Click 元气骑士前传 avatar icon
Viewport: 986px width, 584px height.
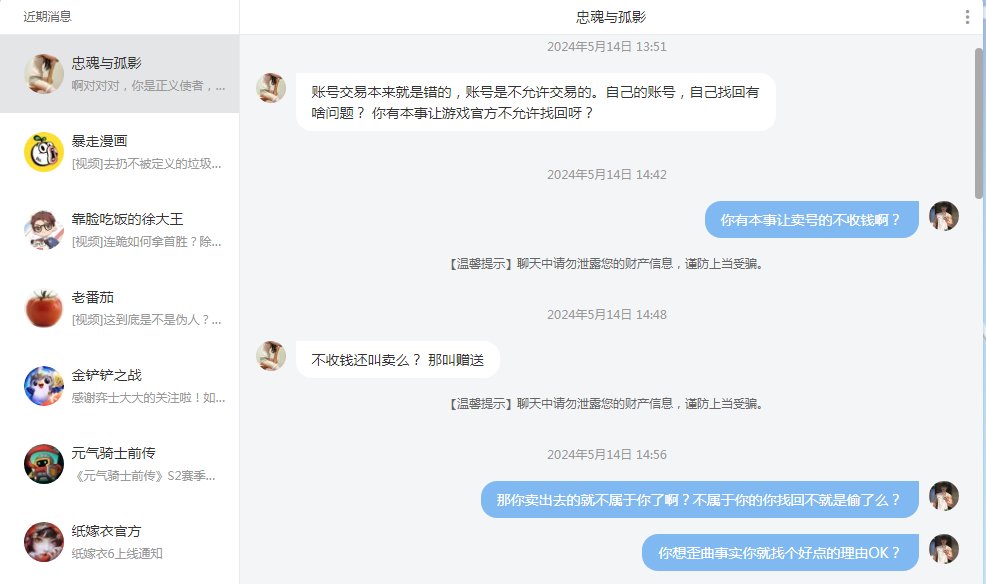(x=44, y=464)
